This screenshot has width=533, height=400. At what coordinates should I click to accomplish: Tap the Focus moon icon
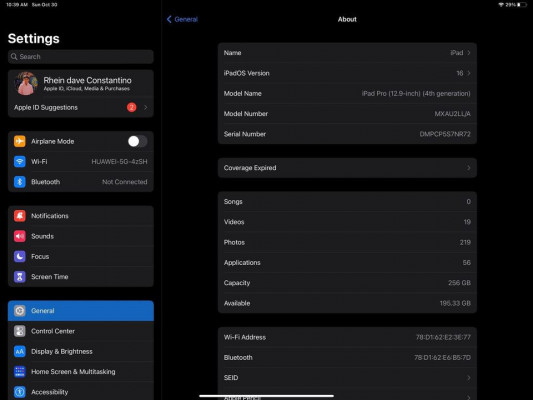[x=19, y=256]
